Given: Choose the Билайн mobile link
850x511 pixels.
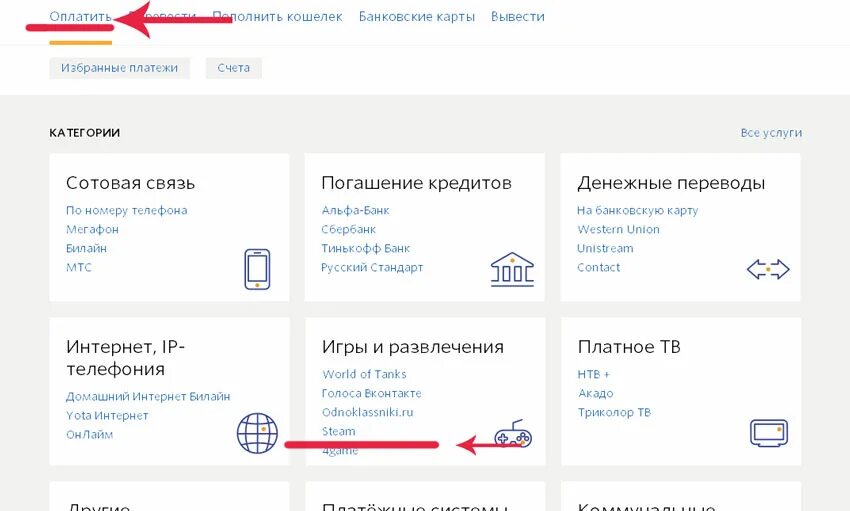Looking at the screenshot, I should pos(86,248).
